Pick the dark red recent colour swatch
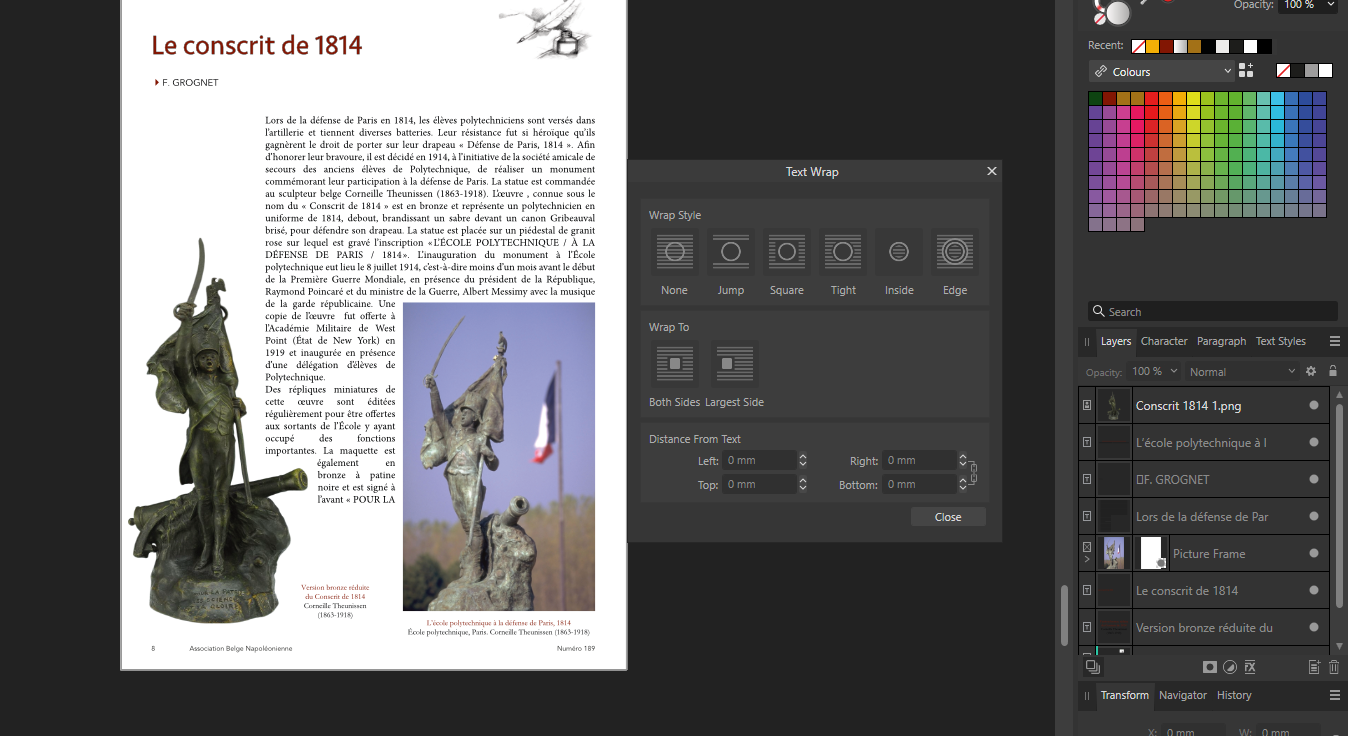This screenshot has height=736, width=1348. (x=1166, y=46)
